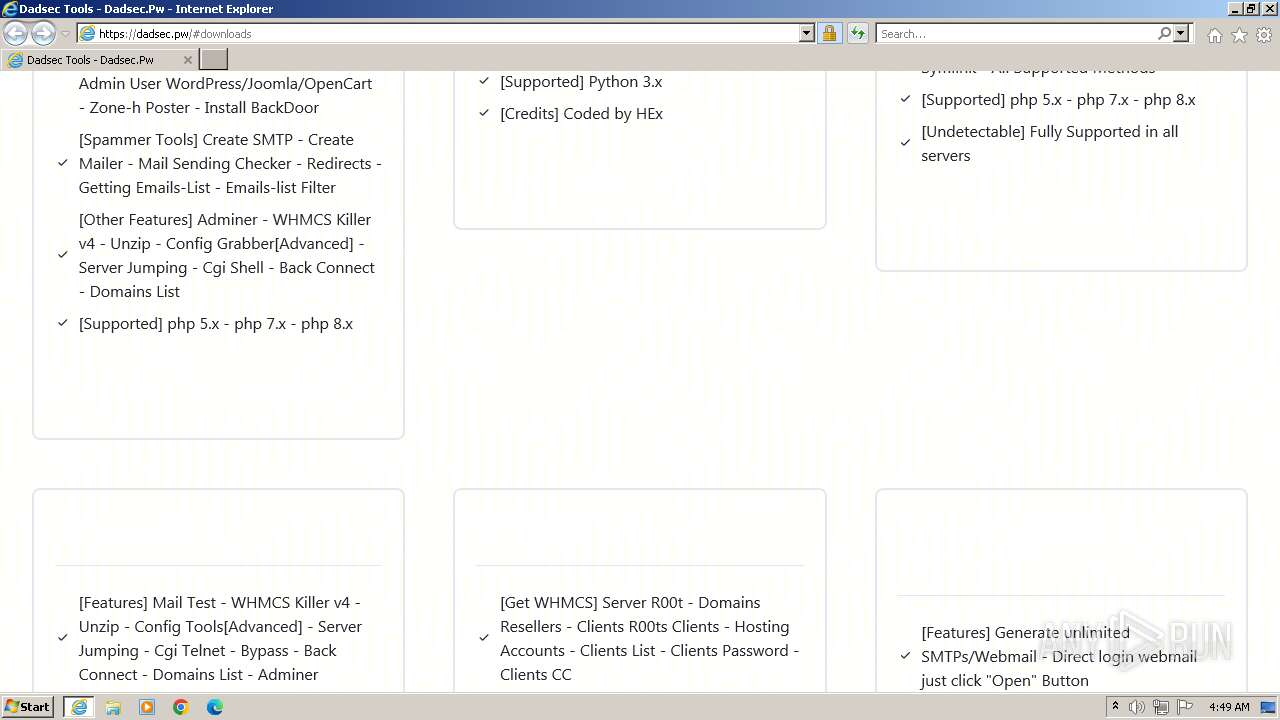Select text '[Spammer Tools] Create SMTP - Create'
The image size is (1280, 720).
pyautogui.click(x=216, y=140)
